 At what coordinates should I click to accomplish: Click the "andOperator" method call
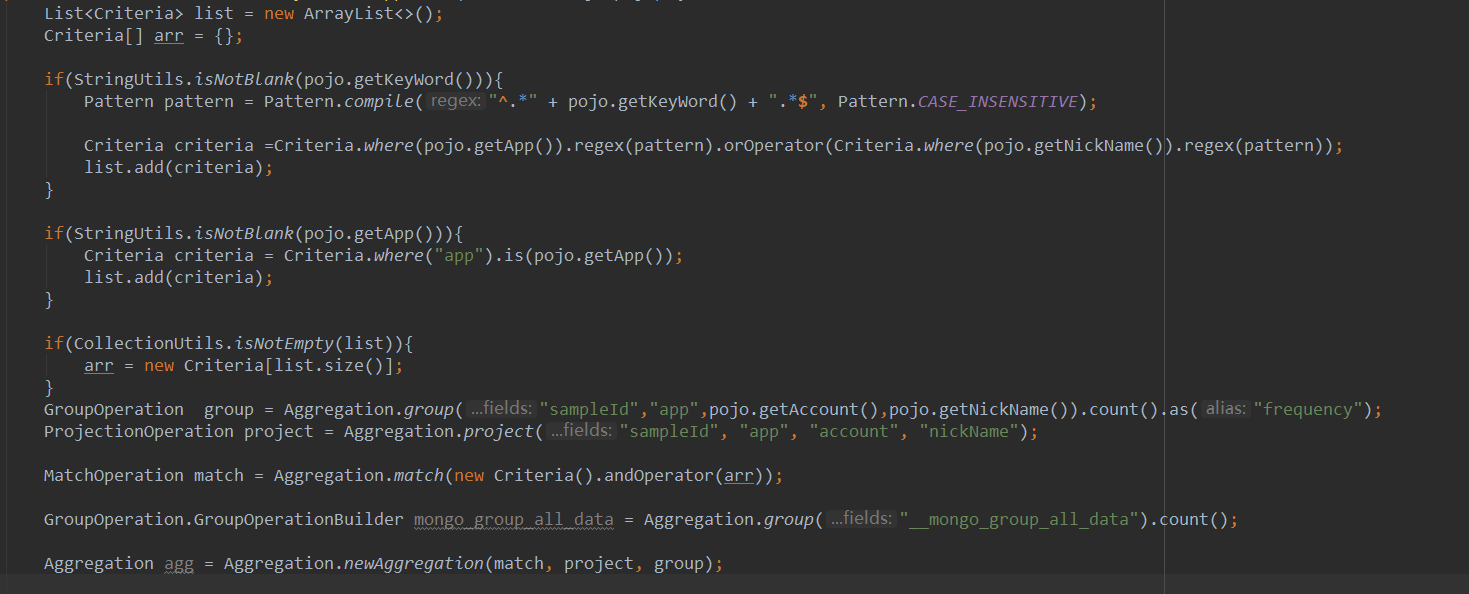(658, 475)
